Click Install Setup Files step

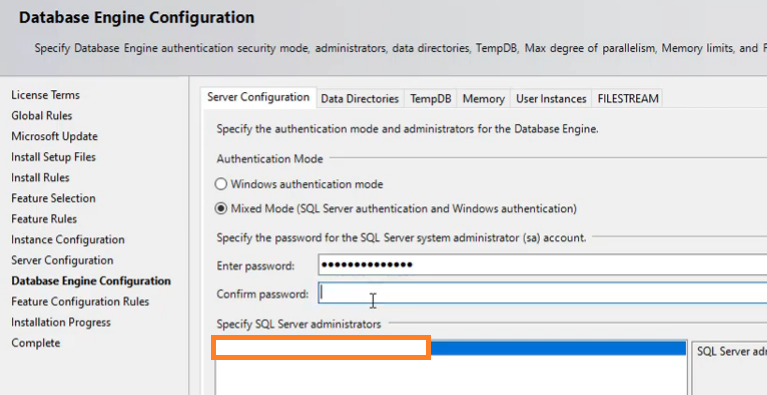53,157
